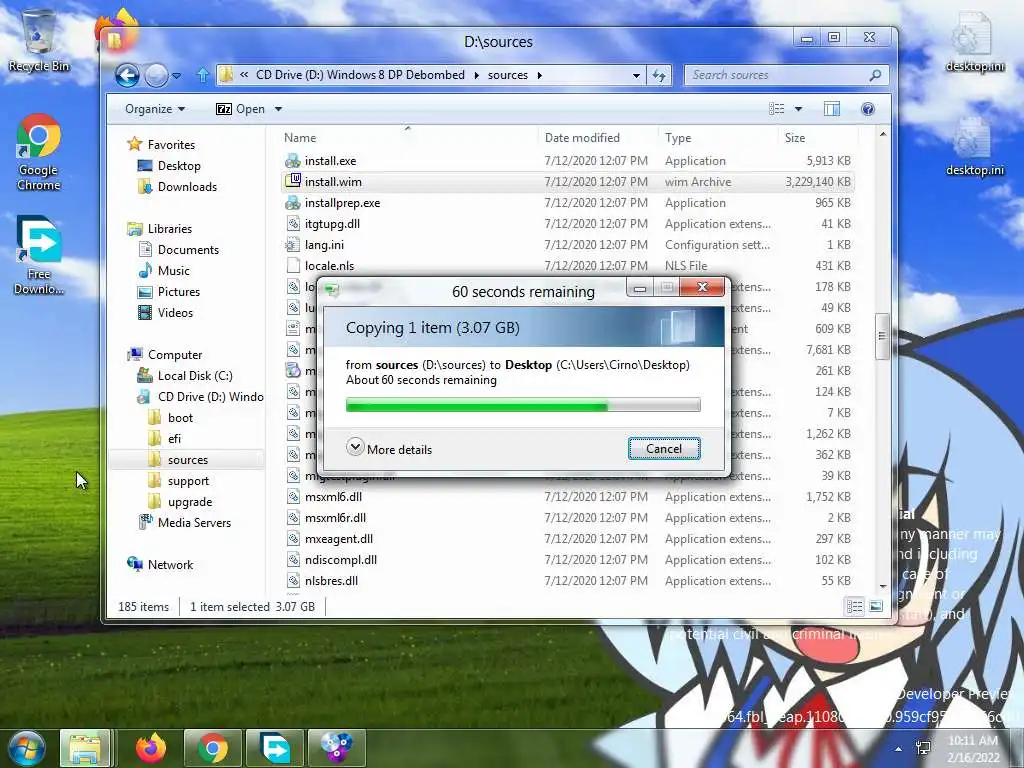The image size is (1024, 768).
Task: Select the lang.ini file
Action: click(x=568, y=244)
